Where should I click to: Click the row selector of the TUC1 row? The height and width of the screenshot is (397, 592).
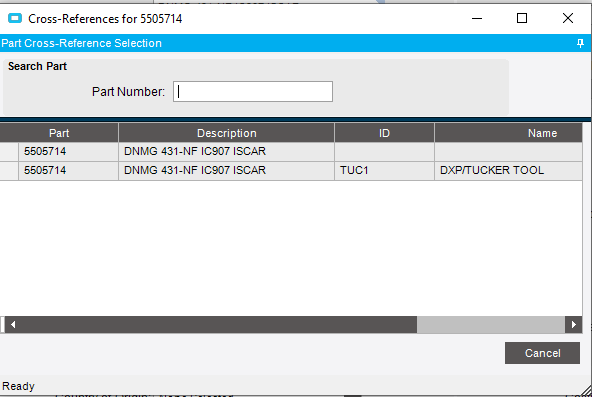9,171
